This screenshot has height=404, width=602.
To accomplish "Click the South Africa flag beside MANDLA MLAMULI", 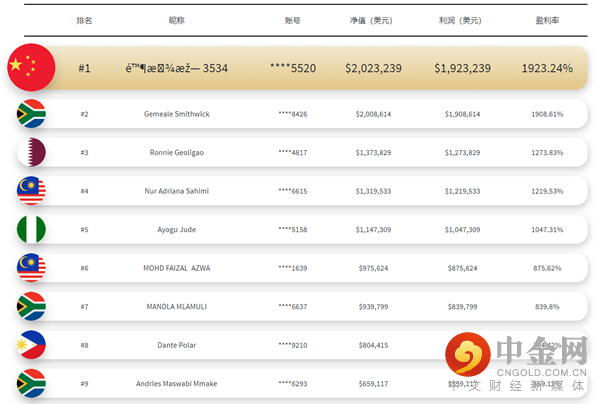I will click(x=31, y=306).
